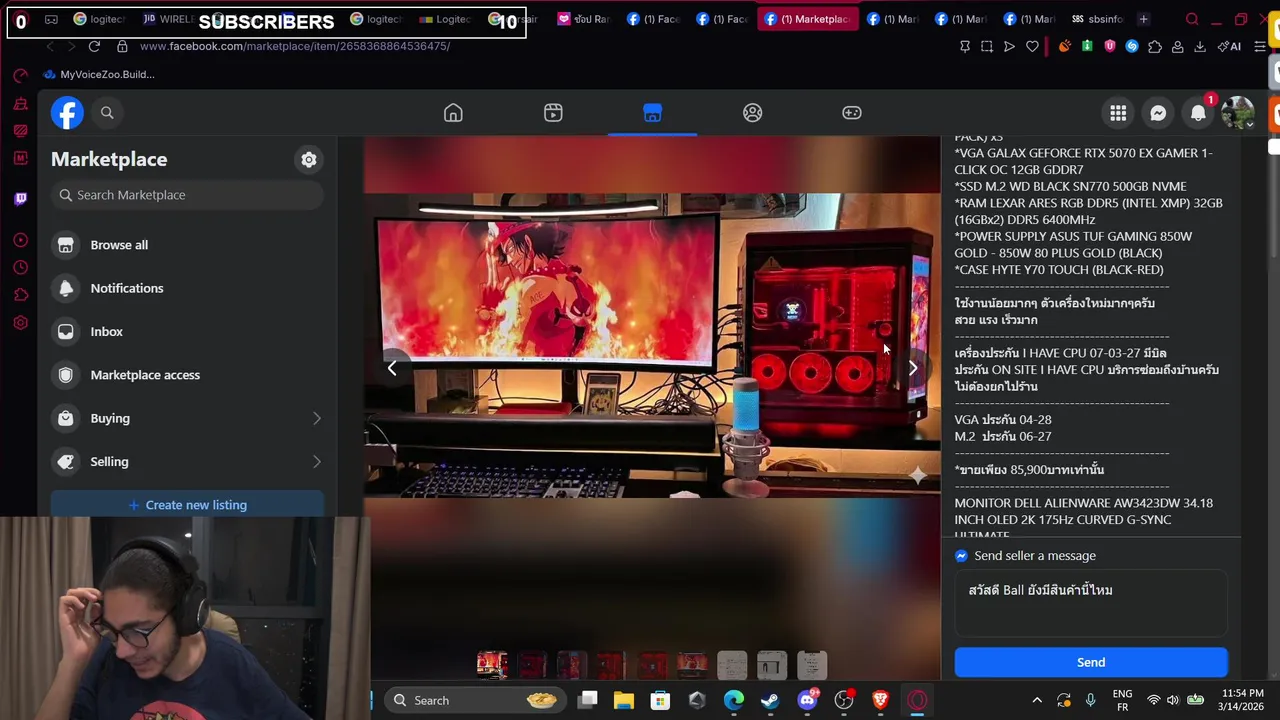The width and height of the screenshot is (1280, 720).
Task: Open a new browser tab with plus
Action: 1143,19
